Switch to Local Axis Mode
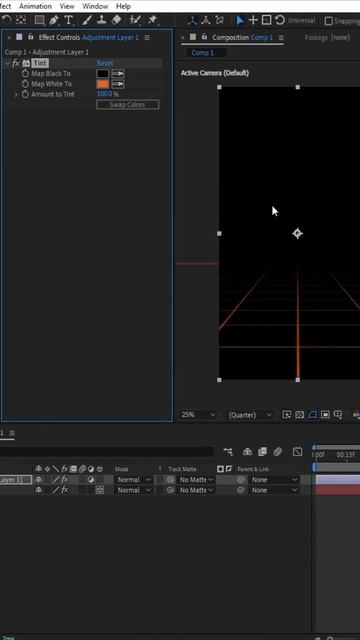This screenshot has height=640, width=360. point(193,20)
